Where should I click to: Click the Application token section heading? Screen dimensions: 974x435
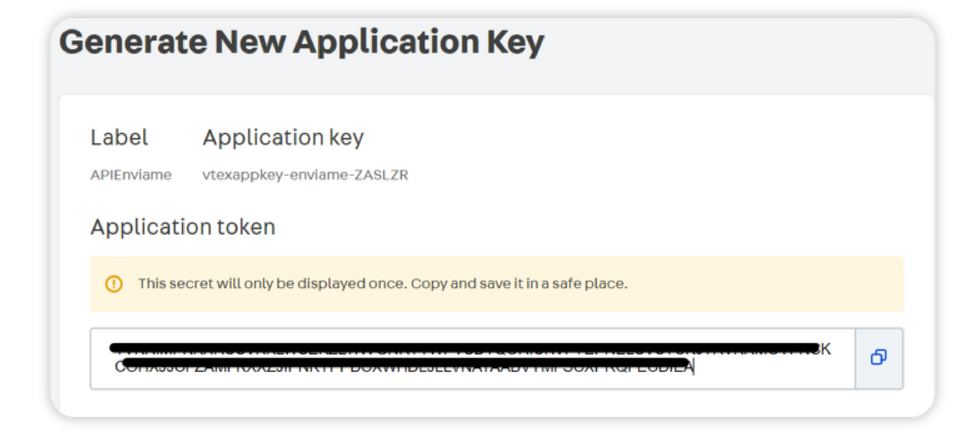coord(182,227)
